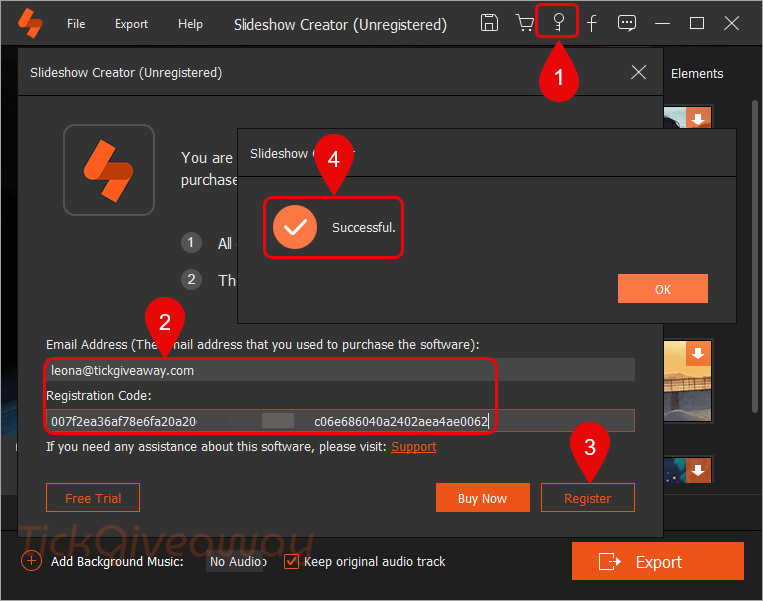763x601 pixels.
Task: Open the shopping cart purchase icon
Action: click(x=525, y=23)
